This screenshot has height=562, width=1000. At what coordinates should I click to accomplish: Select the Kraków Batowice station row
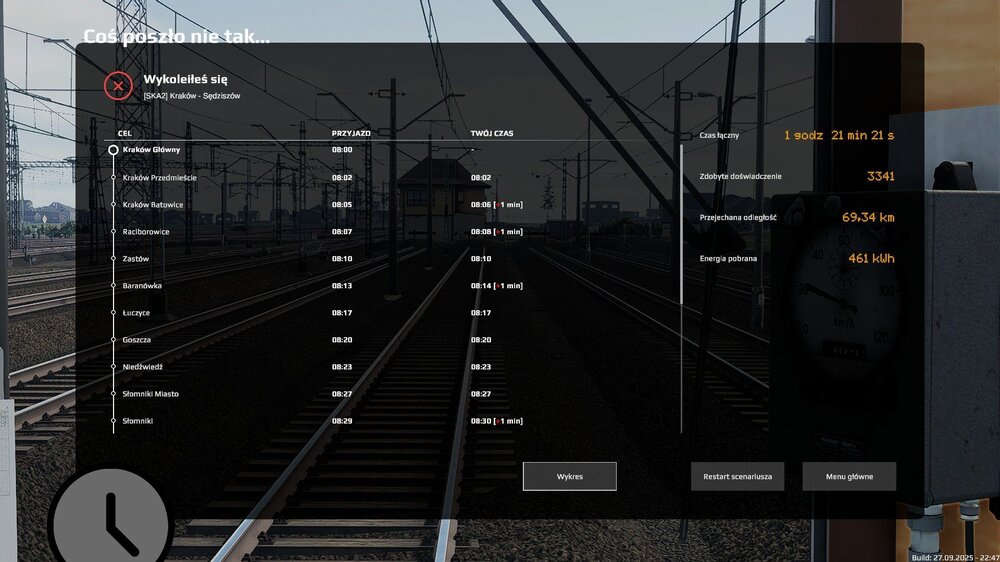153,204
